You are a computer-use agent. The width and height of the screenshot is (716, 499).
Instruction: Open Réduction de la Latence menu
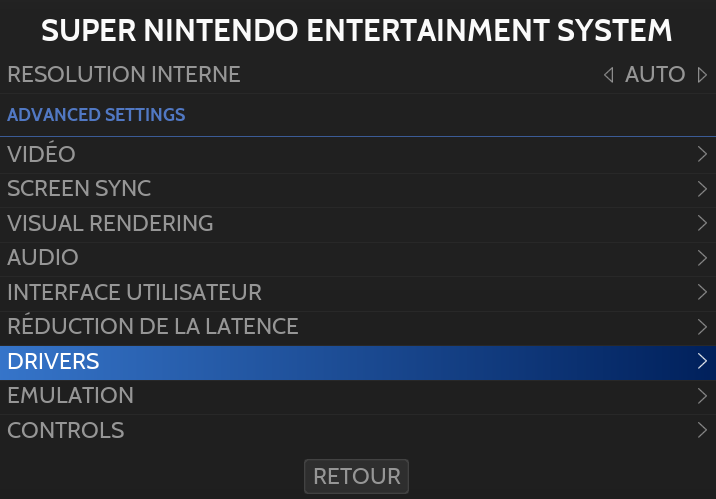point(153,326)
